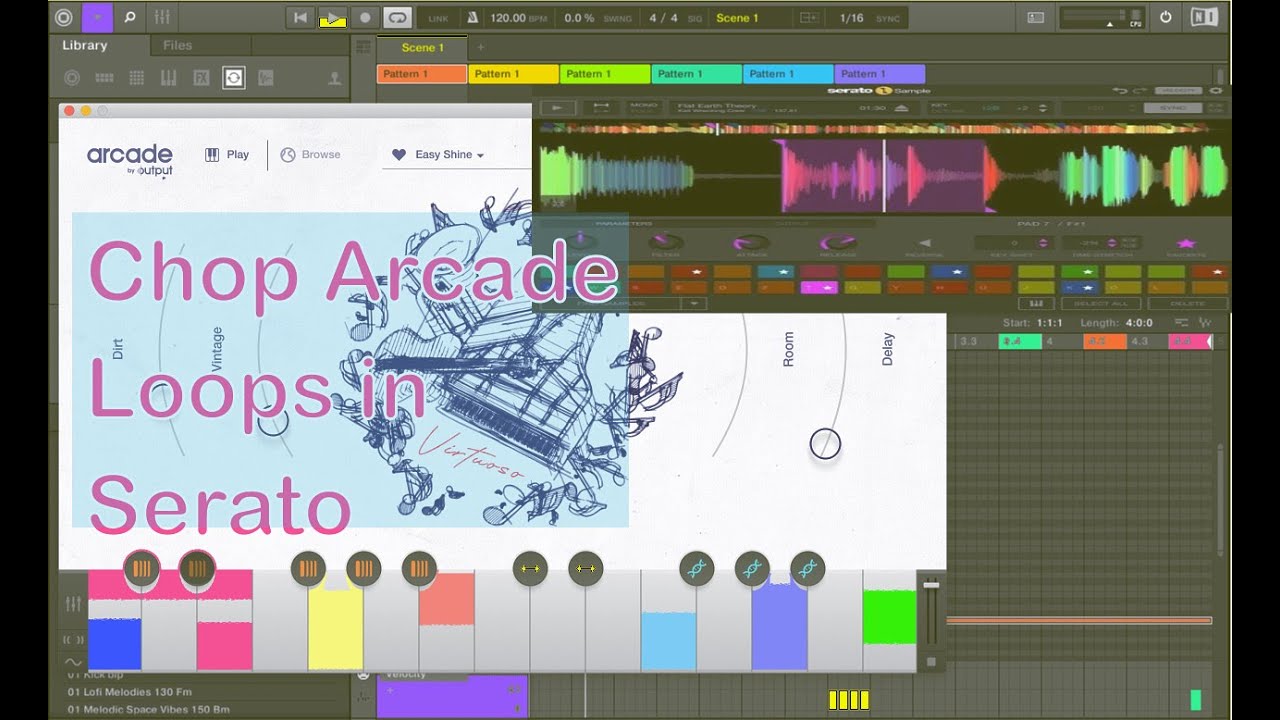1280x720 pixels.
Task: Select the FX browser type icon
Action: click(x=201, y=78)
